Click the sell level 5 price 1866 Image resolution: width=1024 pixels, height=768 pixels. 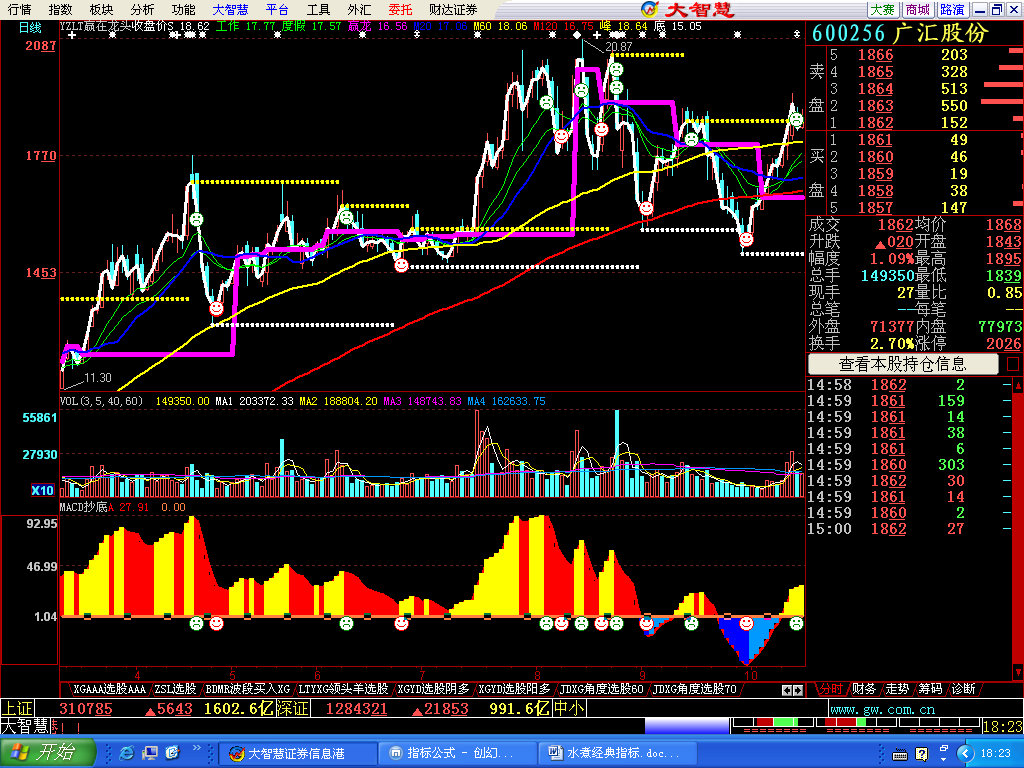point(875,55)
